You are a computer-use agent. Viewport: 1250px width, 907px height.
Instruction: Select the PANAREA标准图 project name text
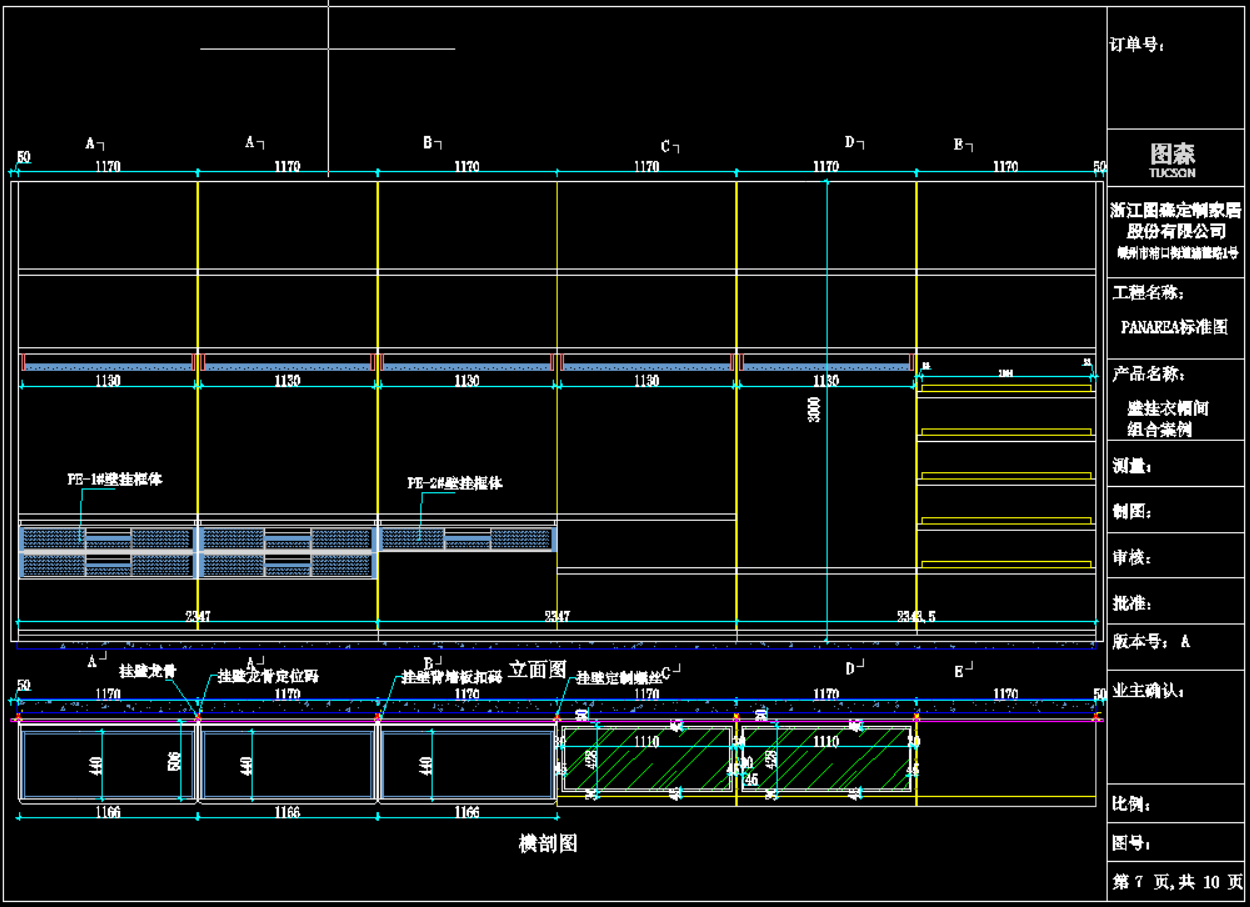tap(1173, 327)
